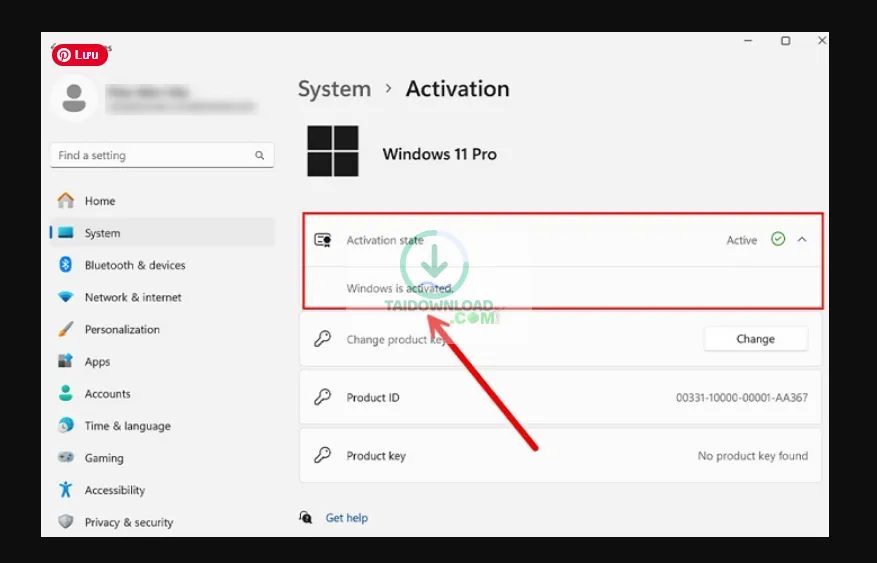Click the Product key label
The height and width of the screenshot is (563, 877).
coord(376,456)
